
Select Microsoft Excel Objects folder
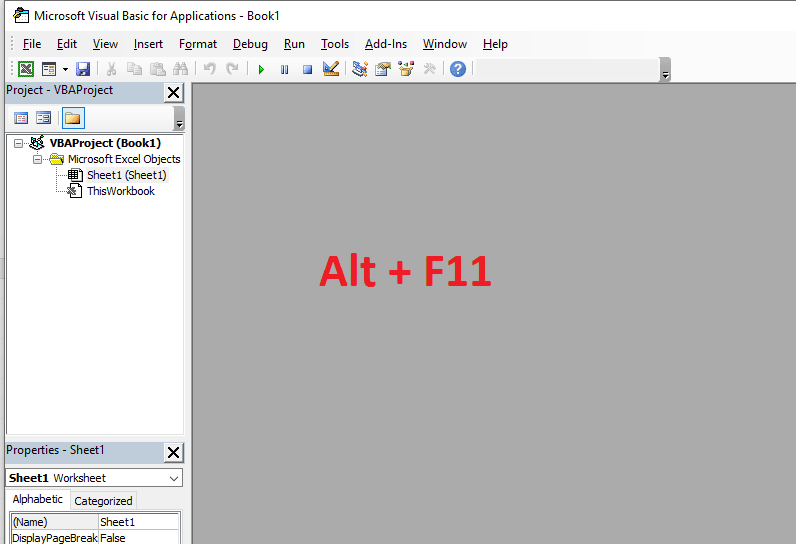tap(124, 159)
